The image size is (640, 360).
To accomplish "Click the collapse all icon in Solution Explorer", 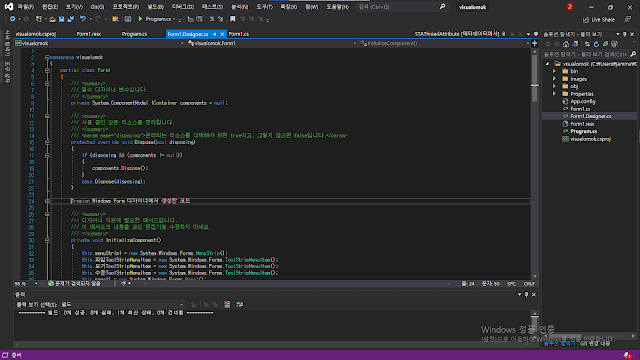I will (605, 44).
